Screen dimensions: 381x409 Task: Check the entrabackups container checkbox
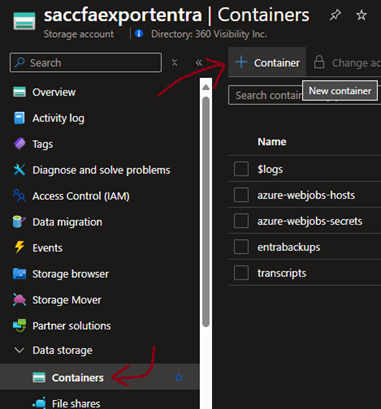(x=241, y=247)
